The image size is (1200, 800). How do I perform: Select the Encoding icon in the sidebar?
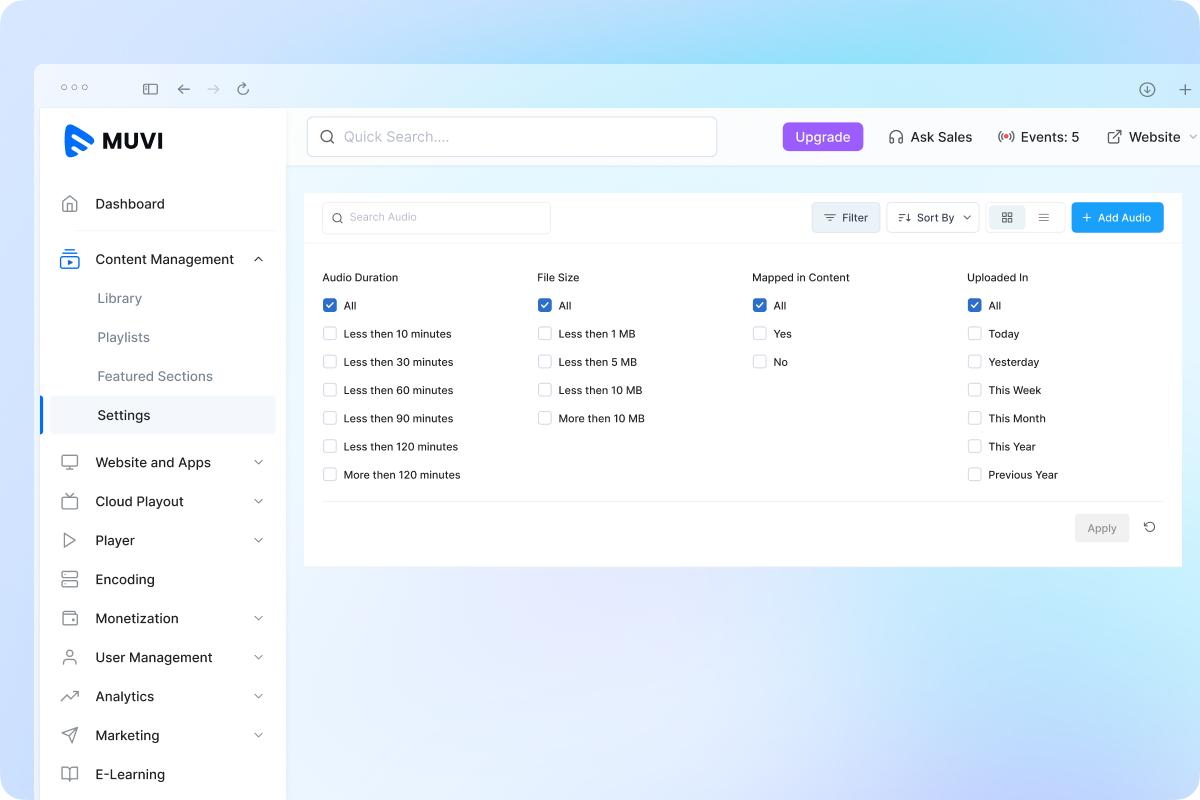click(x=70, y=579)
